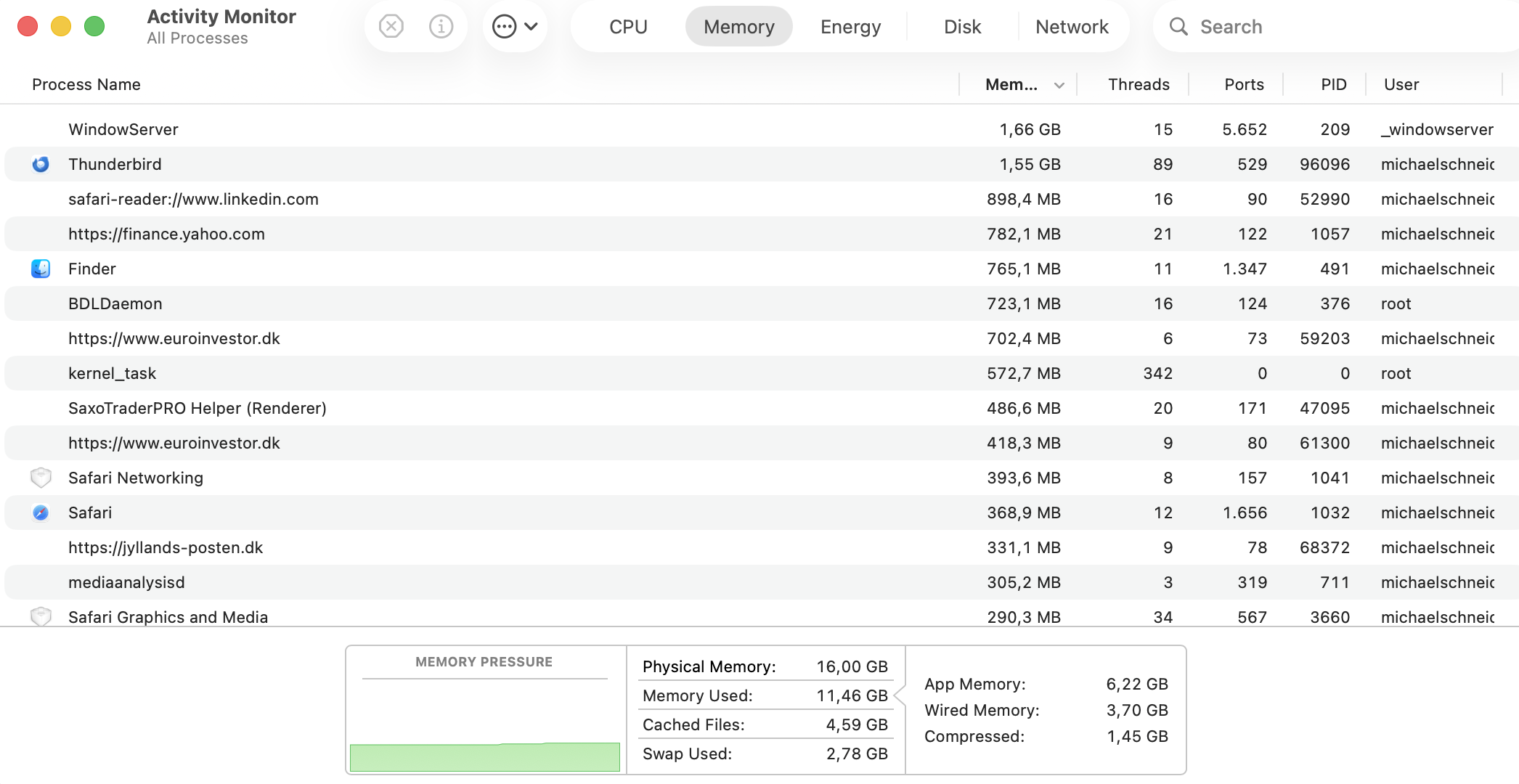1519x784 pixels.
Task: Open the ellipsis actions menu button
Action: tap(514, 27)
